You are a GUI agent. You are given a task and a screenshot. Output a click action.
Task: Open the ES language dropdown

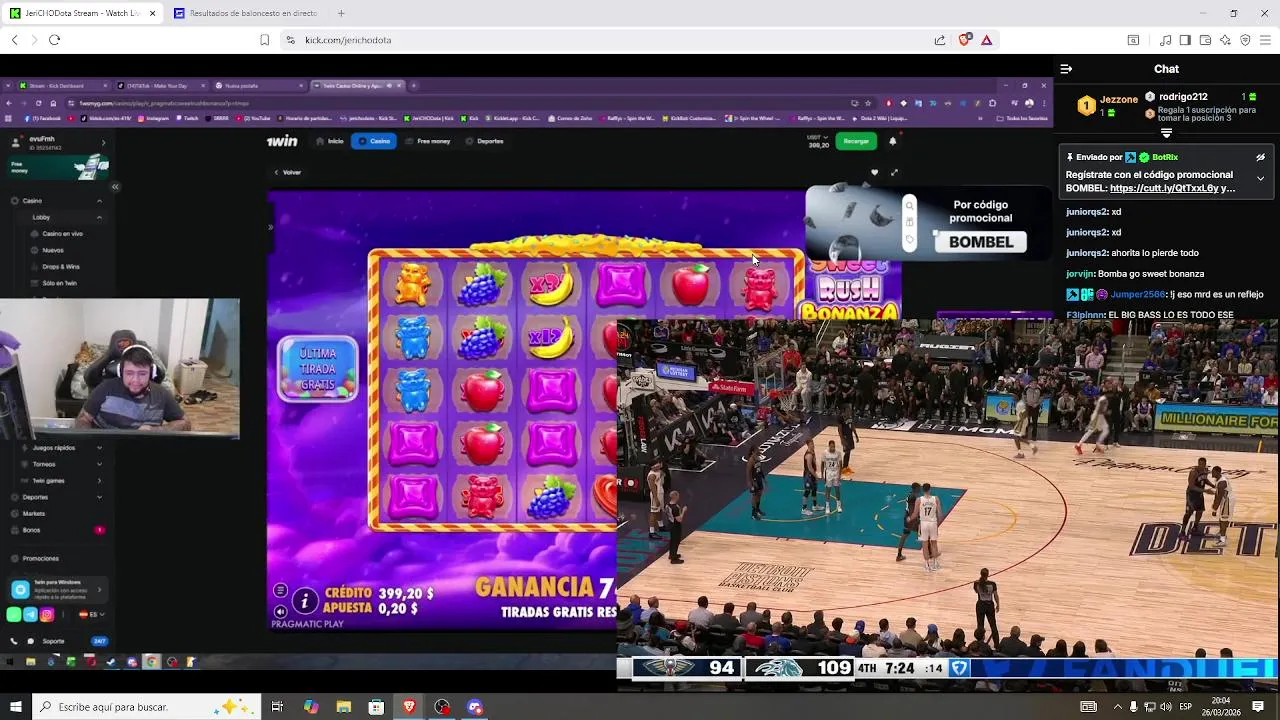92,615
